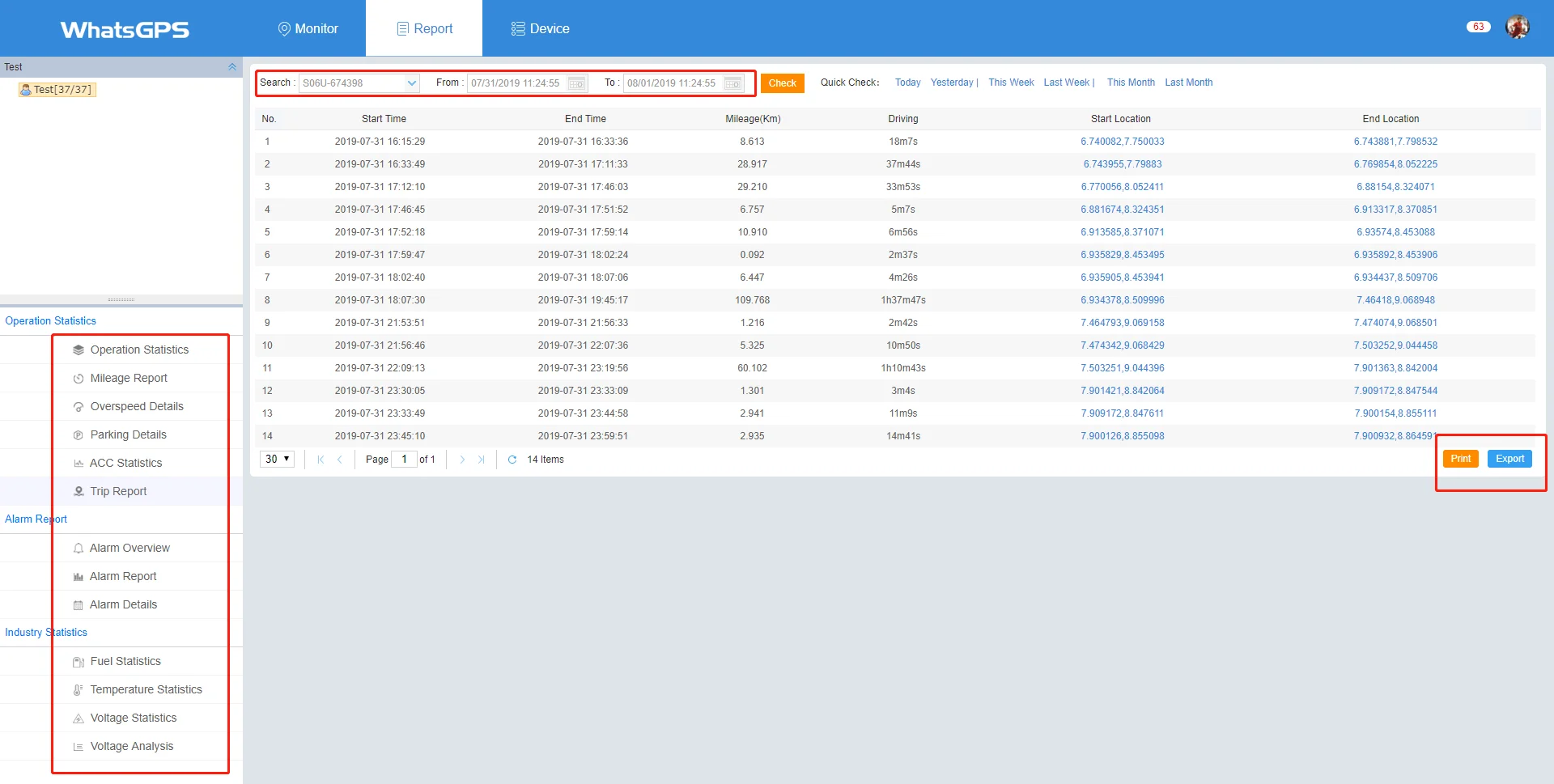Screen dimensions: 1554x784
Task: Click the orange Check button
Action: point(783,83)
